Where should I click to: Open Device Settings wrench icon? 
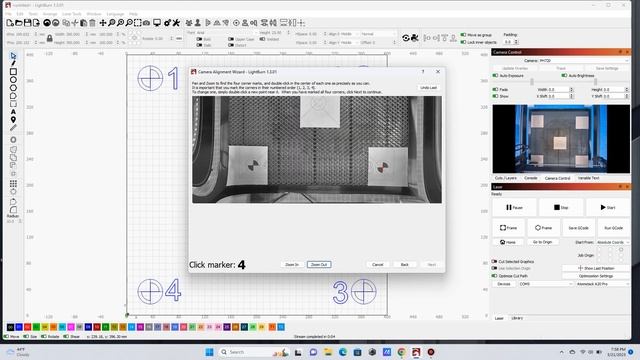click(176, 23)
